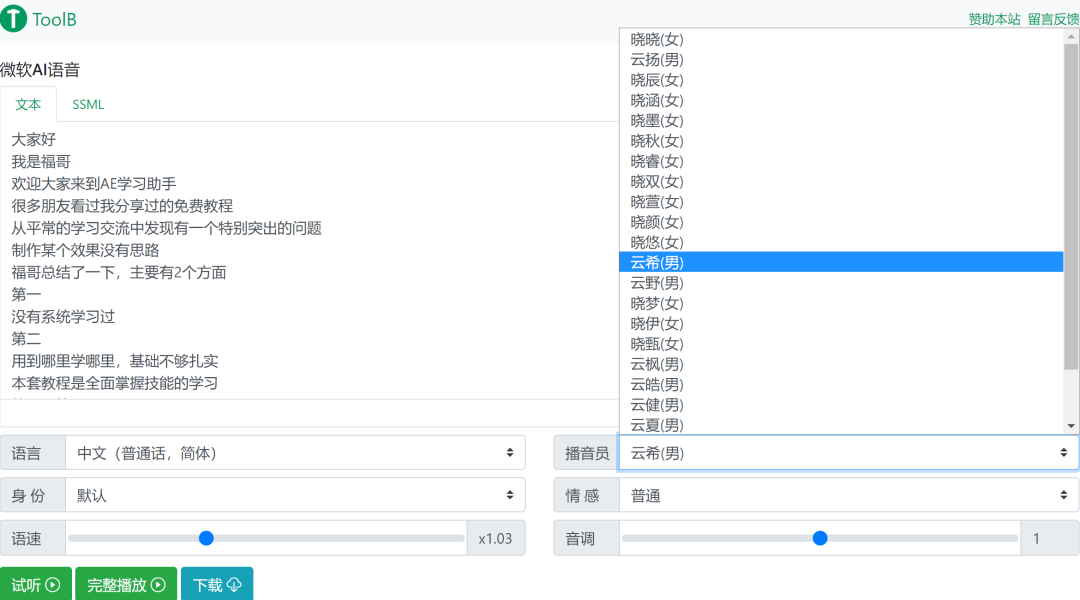Click the 微软AI语音 heading

[x=40, y=70]
